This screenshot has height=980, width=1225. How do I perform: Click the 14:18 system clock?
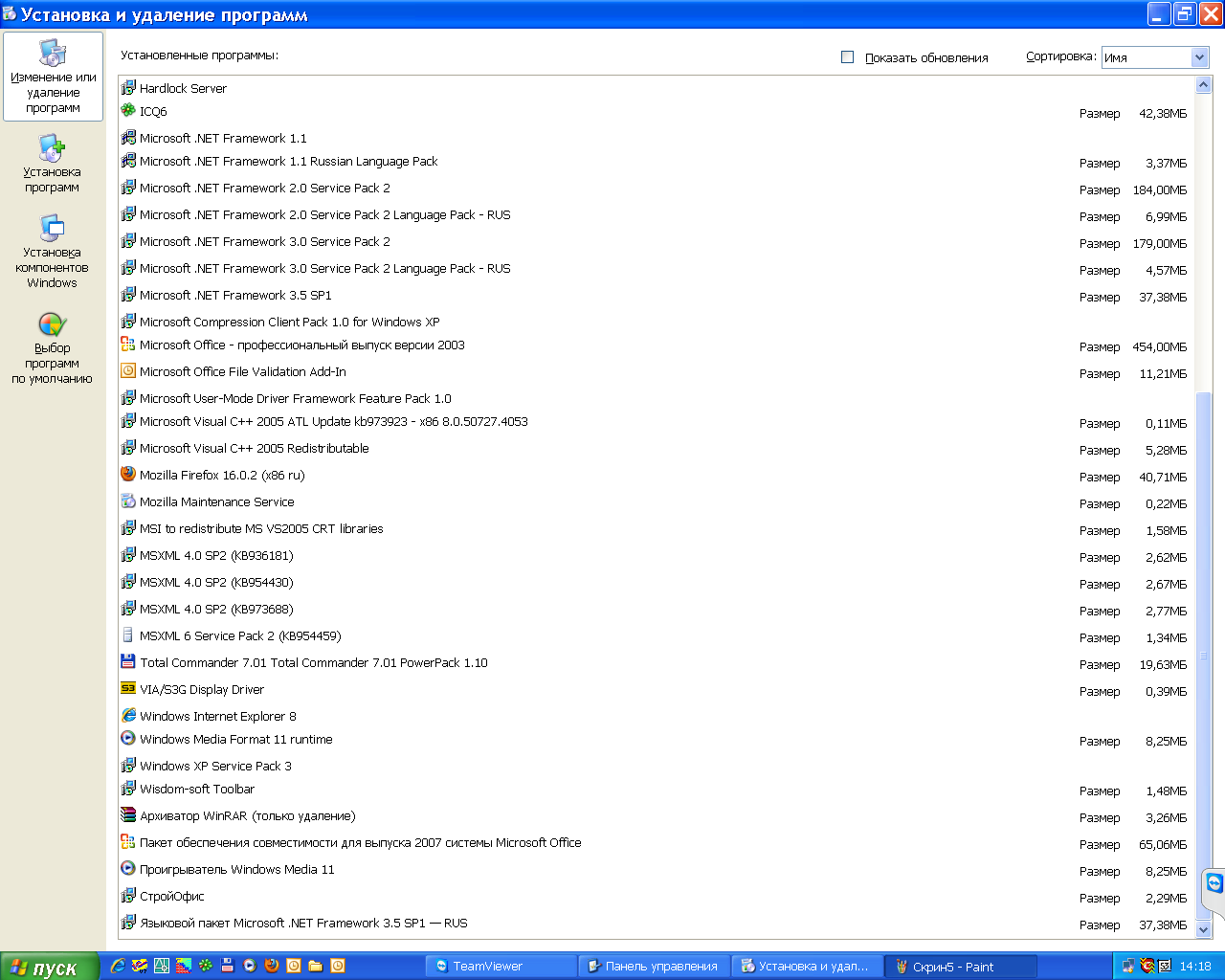tap(1195, 967)
